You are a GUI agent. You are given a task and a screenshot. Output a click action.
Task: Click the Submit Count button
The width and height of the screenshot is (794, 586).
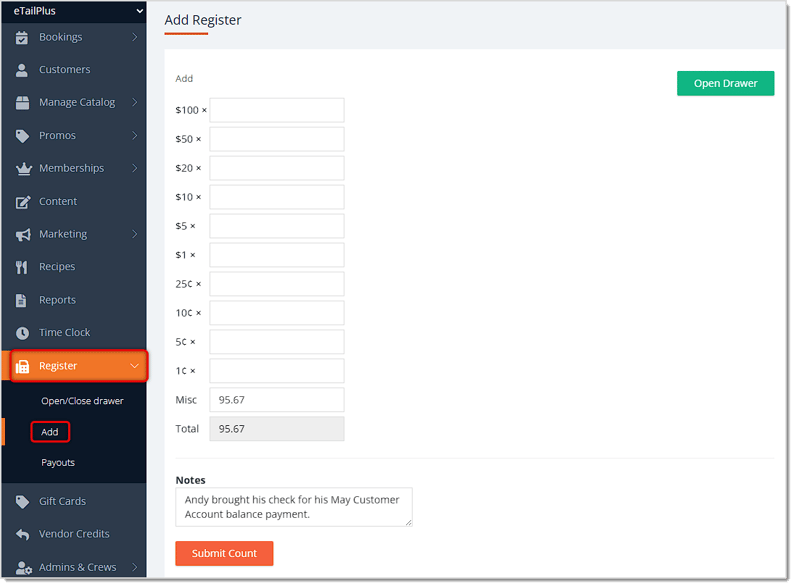tap(224, 554)
